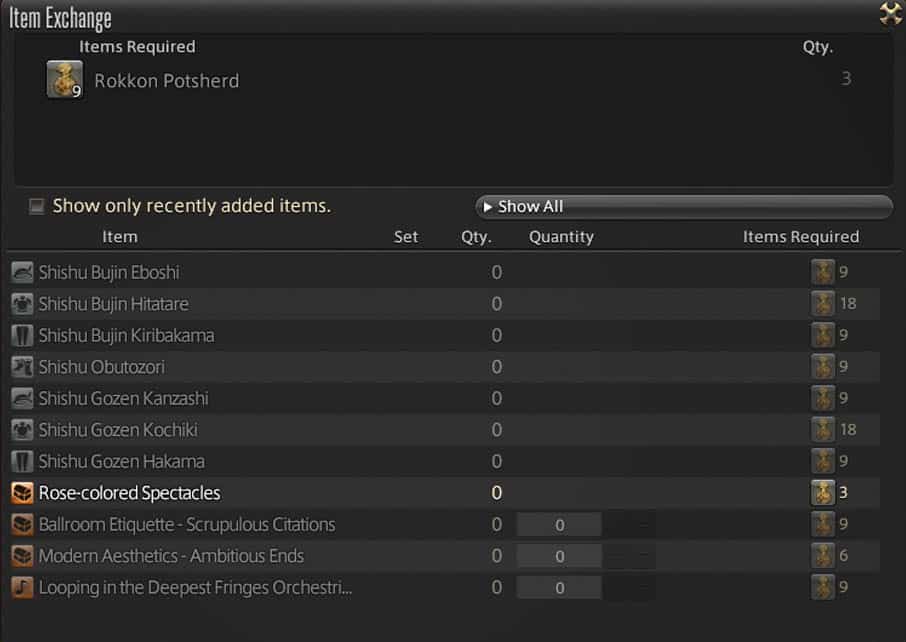Click quantity field for Modern Aesthetics - Ambitious Ends
The image size is (906, 642).
(x=559, y=556)
